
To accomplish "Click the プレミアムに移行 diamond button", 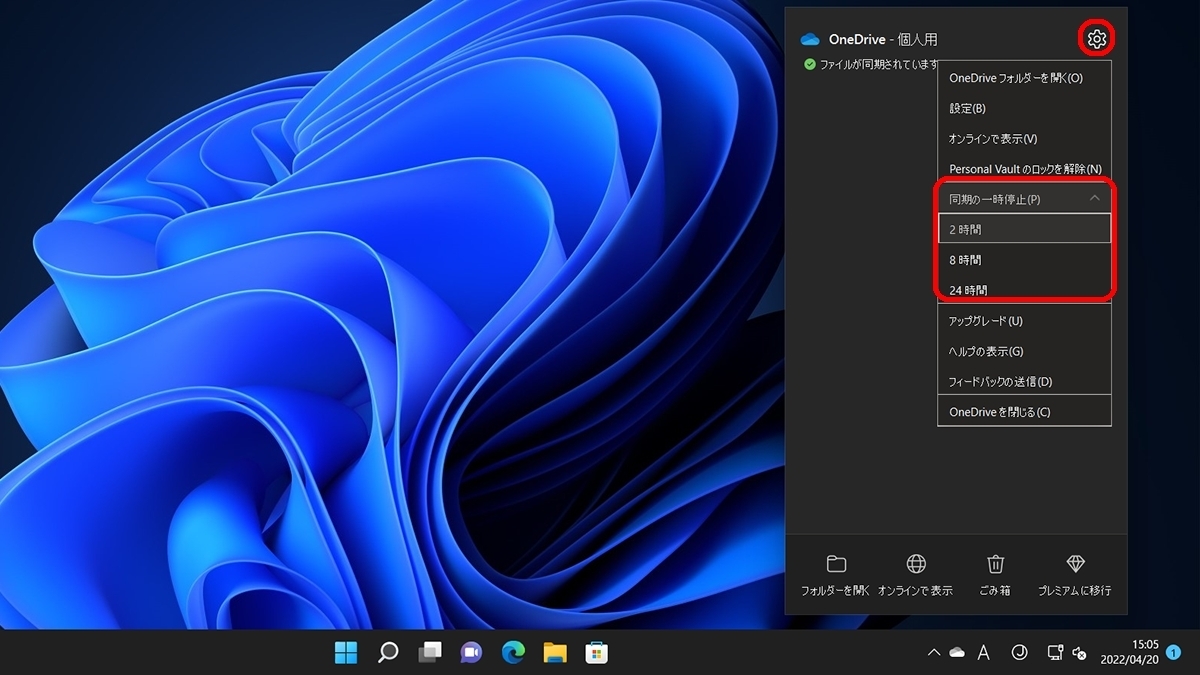I will pyautogui.click(x=1075, y=576).
